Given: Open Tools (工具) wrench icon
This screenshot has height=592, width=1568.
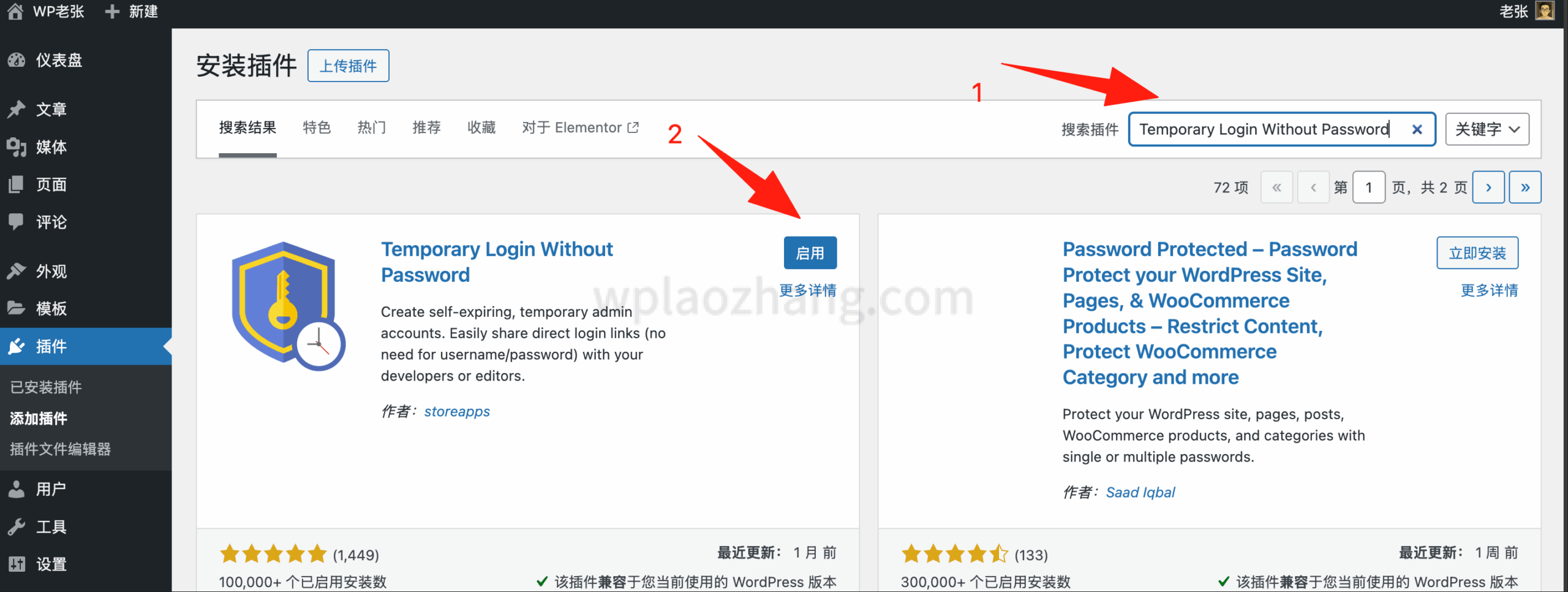Looking at the screenshot, I should pyautogui.click(x=17, y=526).
